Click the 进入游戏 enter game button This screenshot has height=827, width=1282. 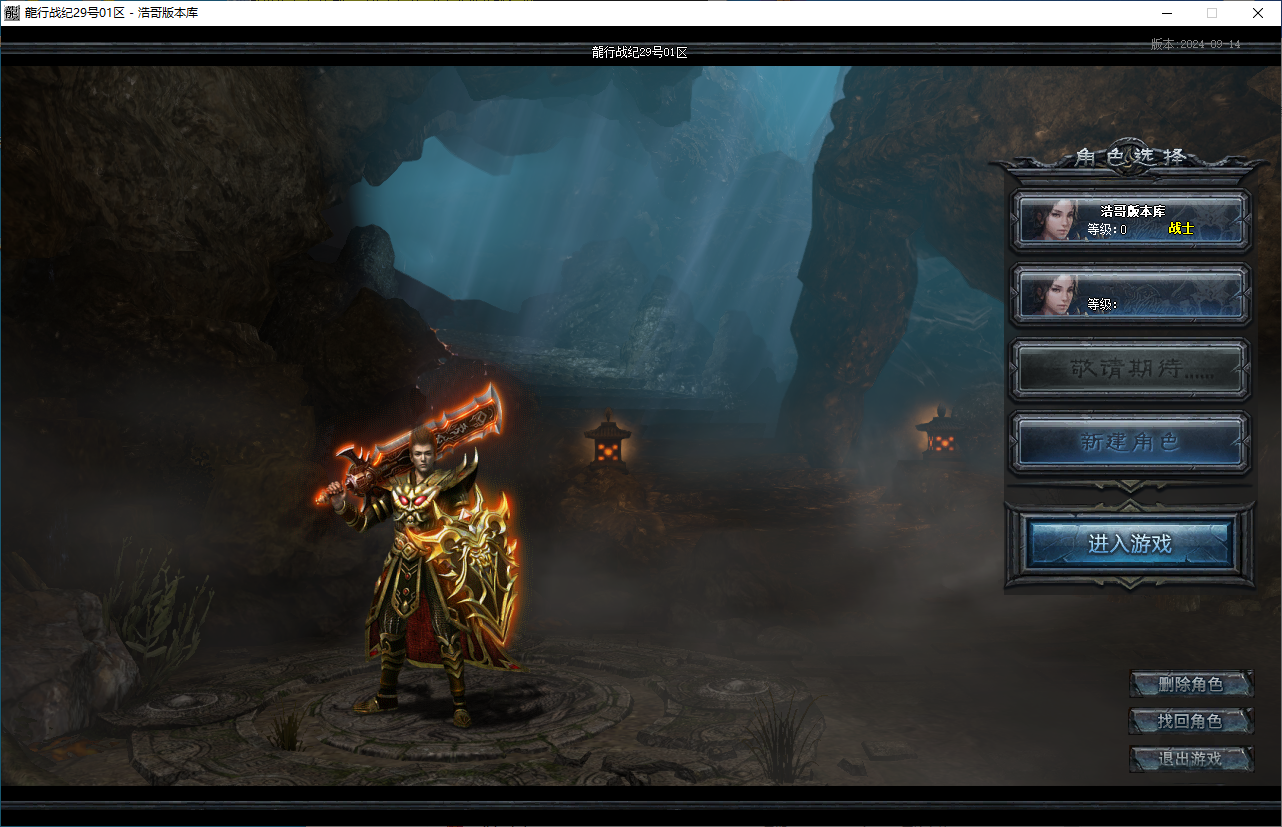coord(1130,544)
